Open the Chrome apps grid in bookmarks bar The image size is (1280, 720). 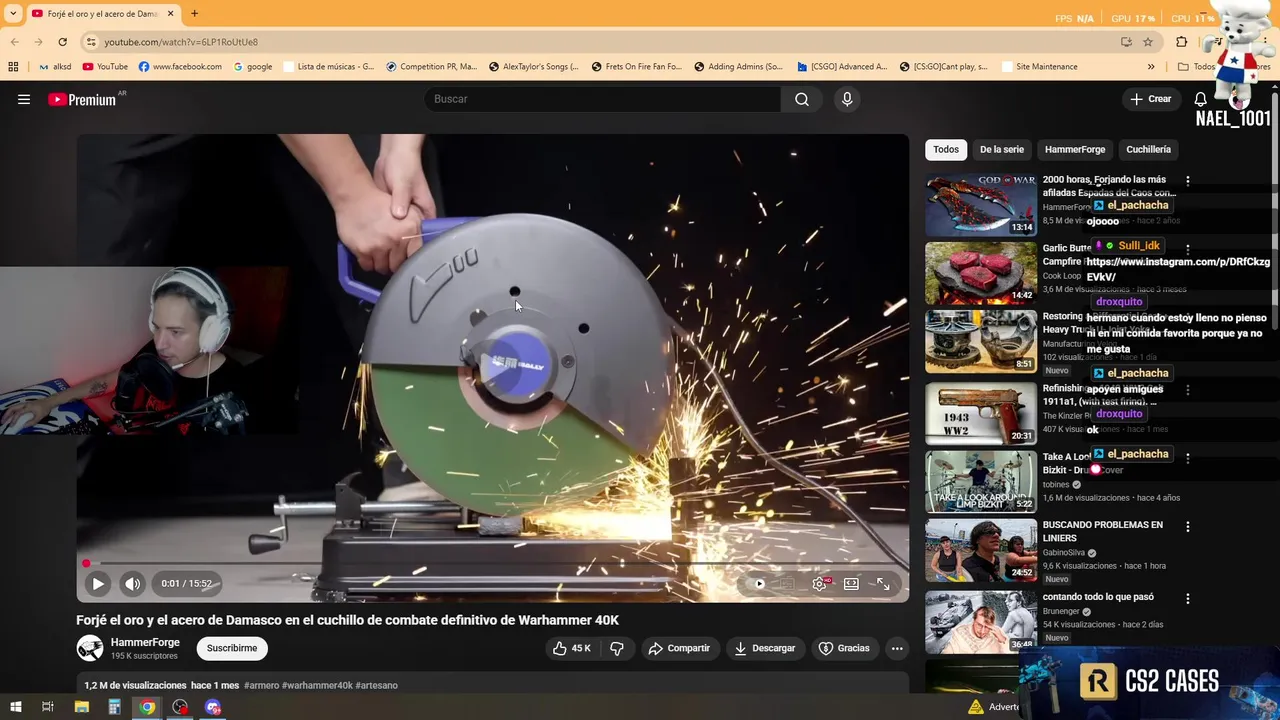[x=13, y=67]
